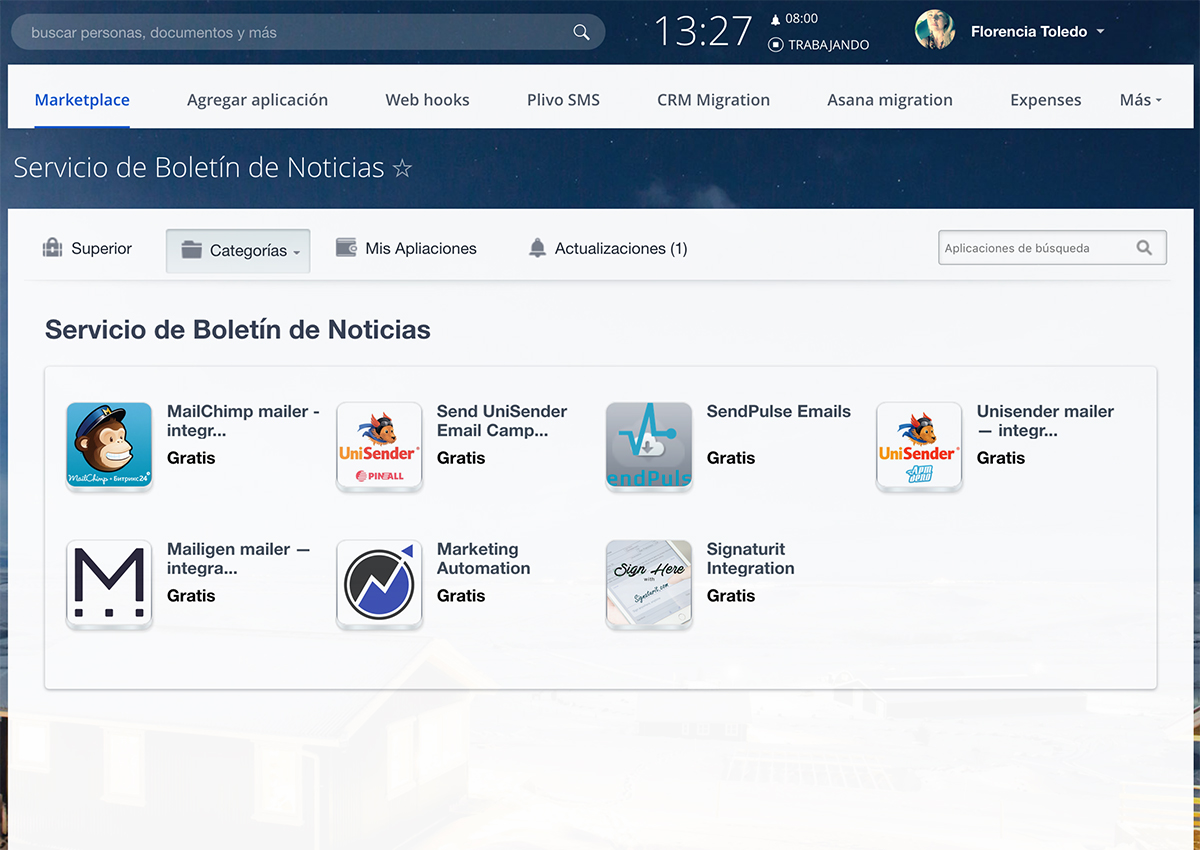1200x850 pixels.
Task: Click the Marketing Automation app icon
Action: click(x=379, y=583)
